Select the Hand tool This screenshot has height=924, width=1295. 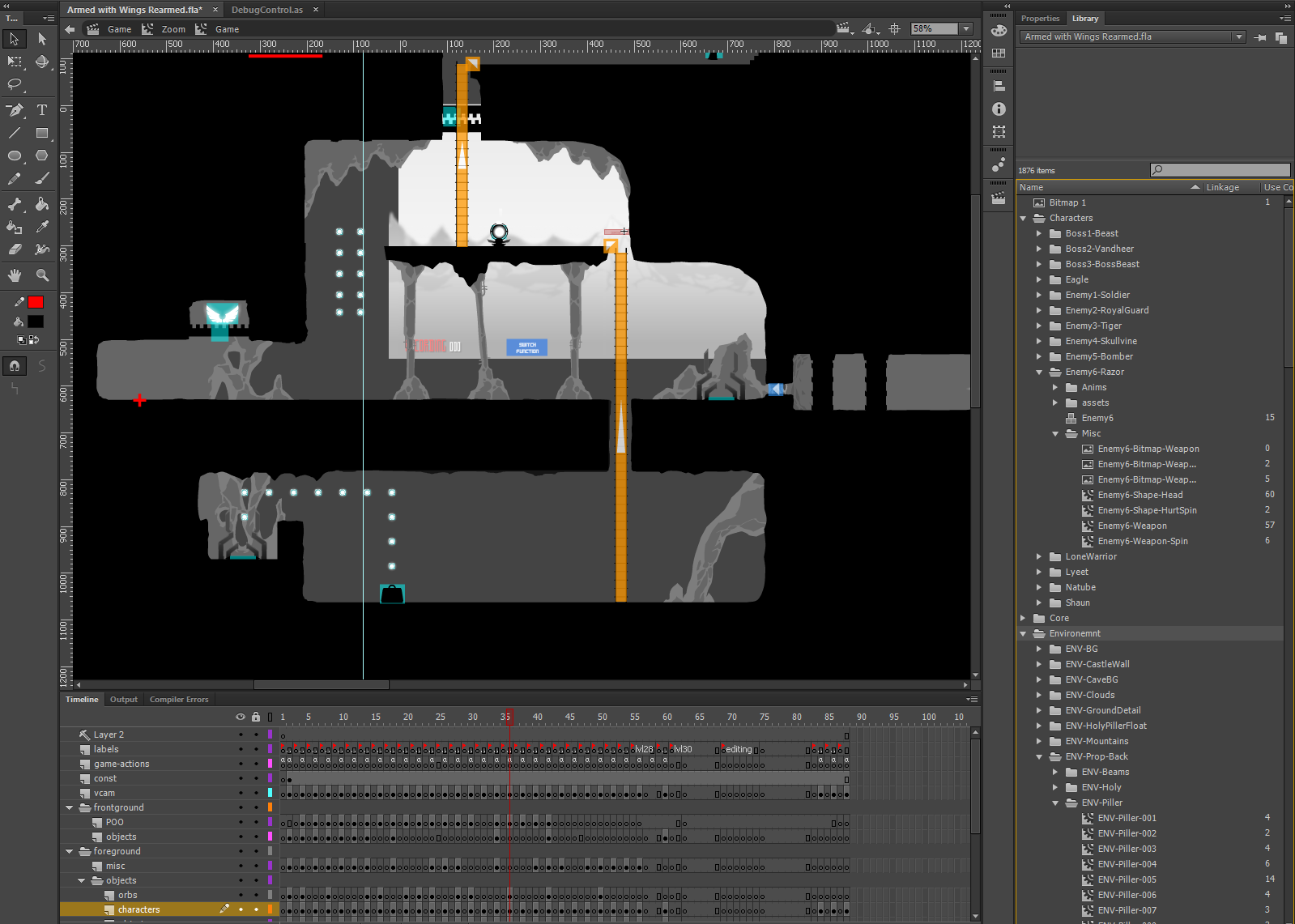(x=15, y=275)
